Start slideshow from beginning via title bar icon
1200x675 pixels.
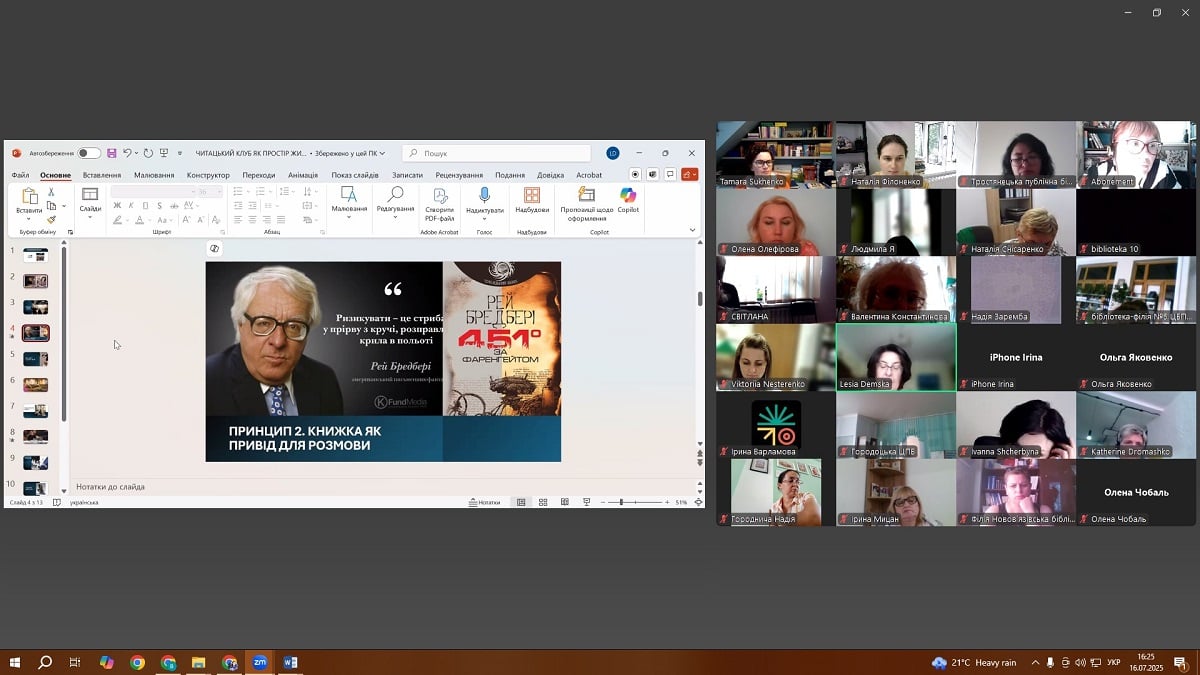pos(163,153)
